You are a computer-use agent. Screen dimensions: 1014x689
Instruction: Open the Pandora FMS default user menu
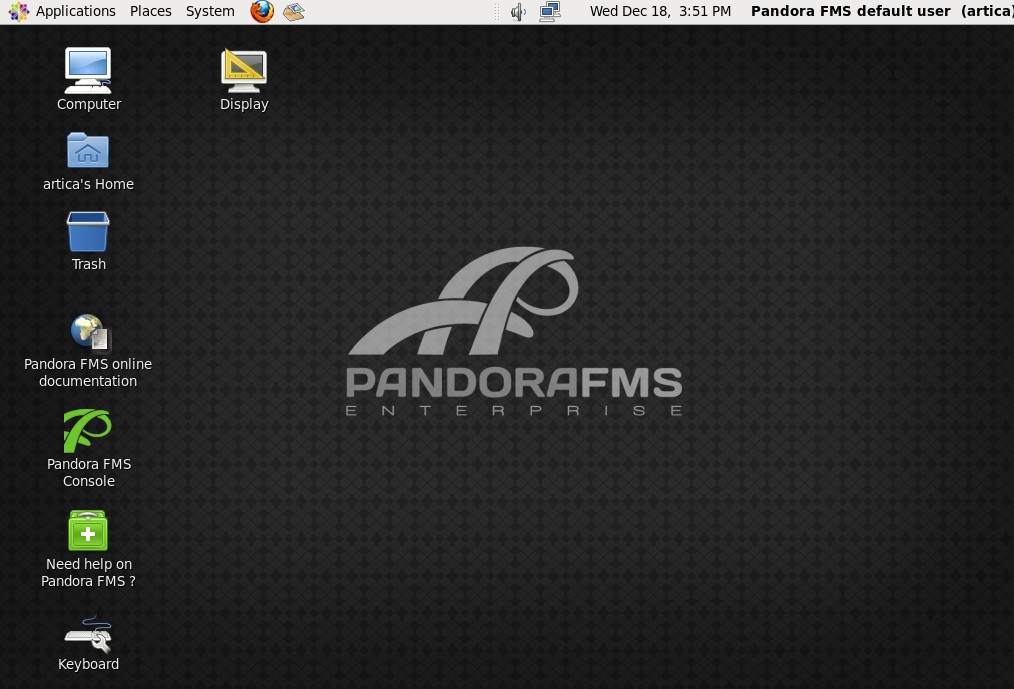[x=882, y=11]
